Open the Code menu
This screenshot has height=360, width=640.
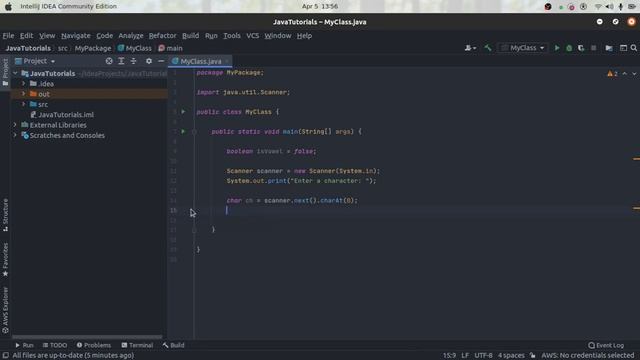pyautogui.click(x=104, y=36)
